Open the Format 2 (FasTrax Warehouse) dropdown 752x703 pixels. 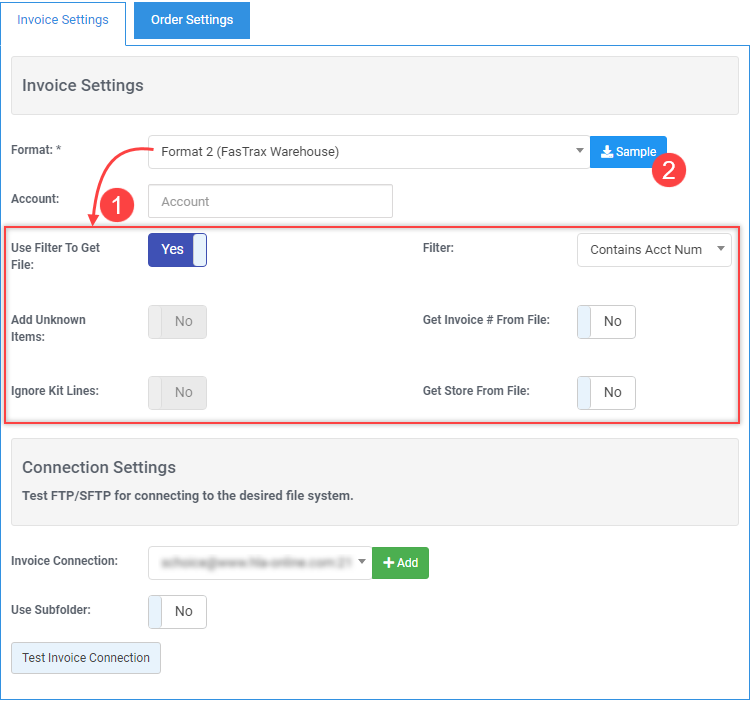click(368, 152)
